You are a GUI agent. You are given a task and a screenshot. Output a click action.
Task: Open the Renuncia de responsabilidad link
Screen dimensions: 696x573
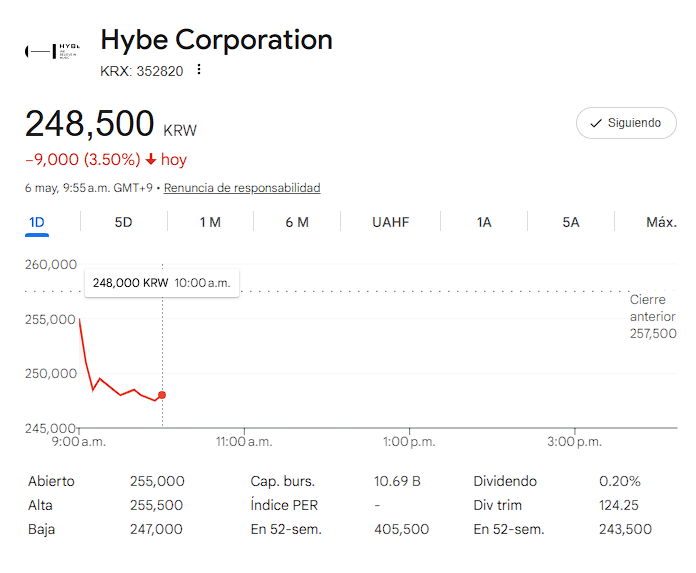click(242, 188)
